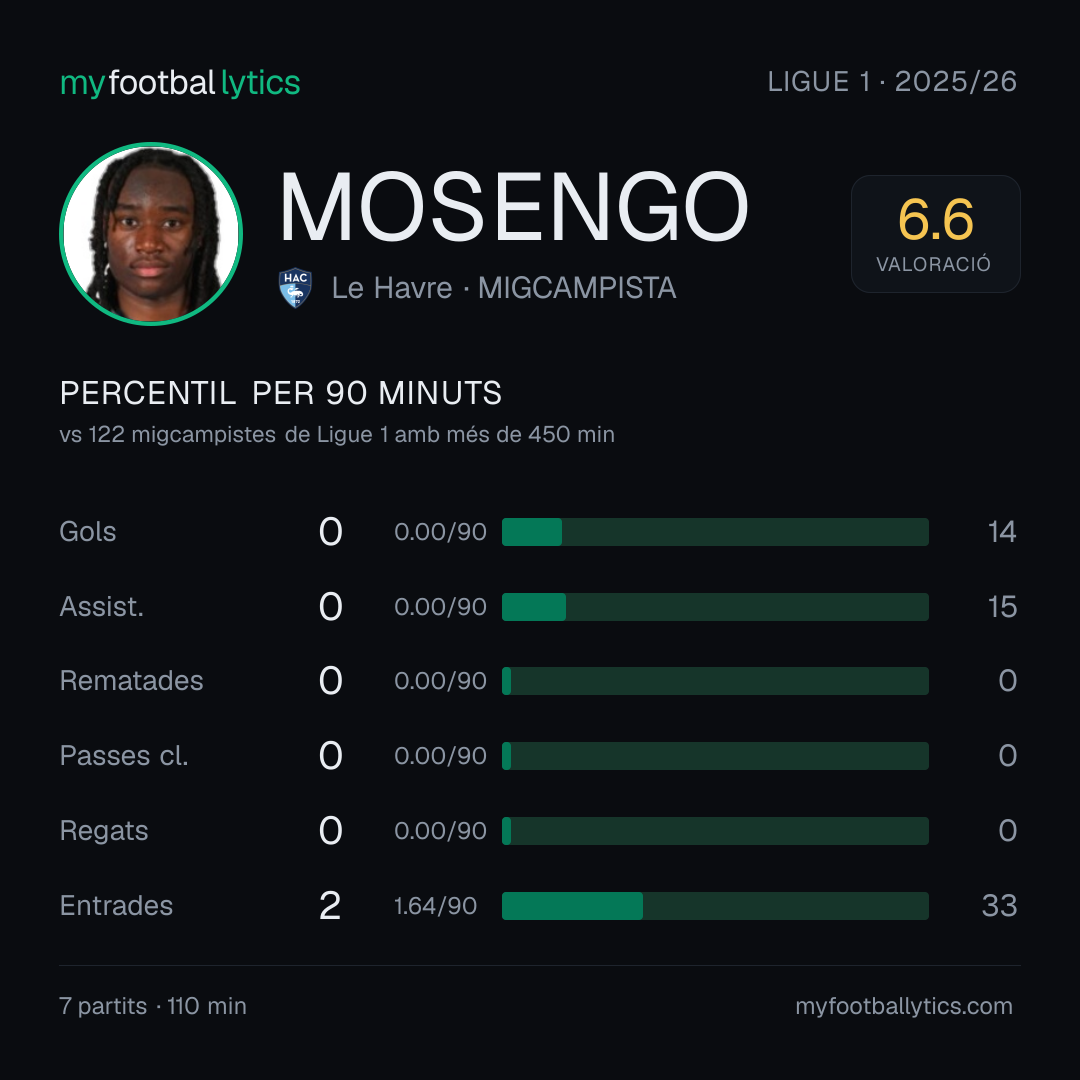Visit myfootballytics.com footer link

point(904,1006)
